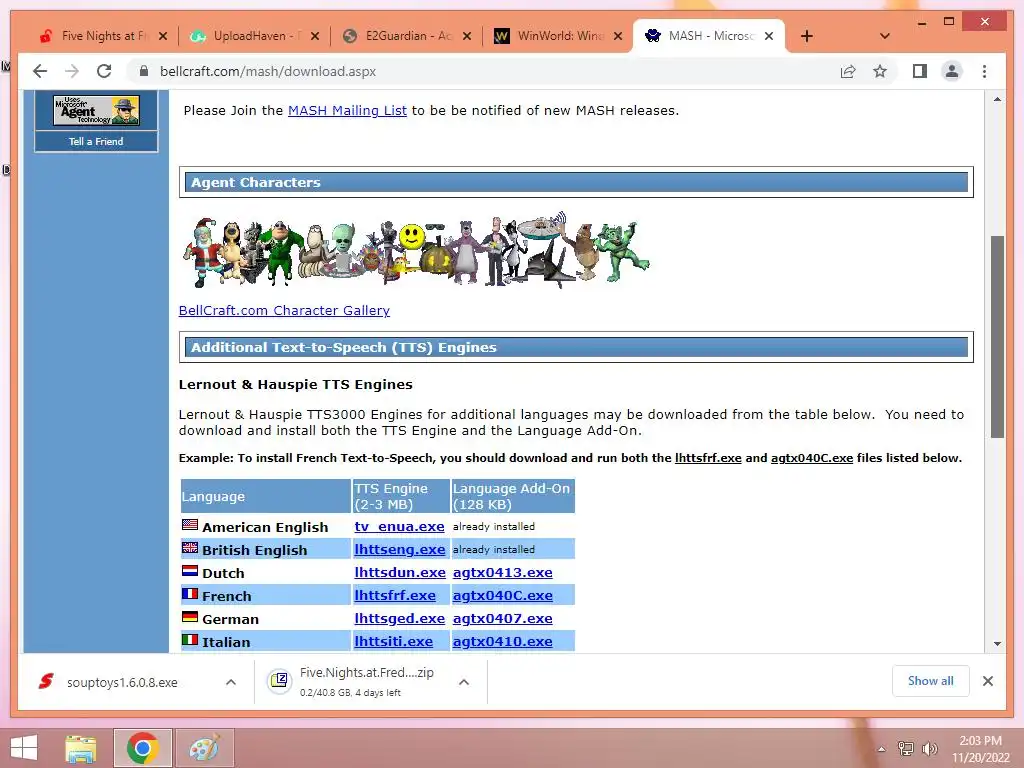The height and width of the screenshot is (768, 1024).
Task: Click the page vertical scrollbar thumb
Action: click(997, 336)
